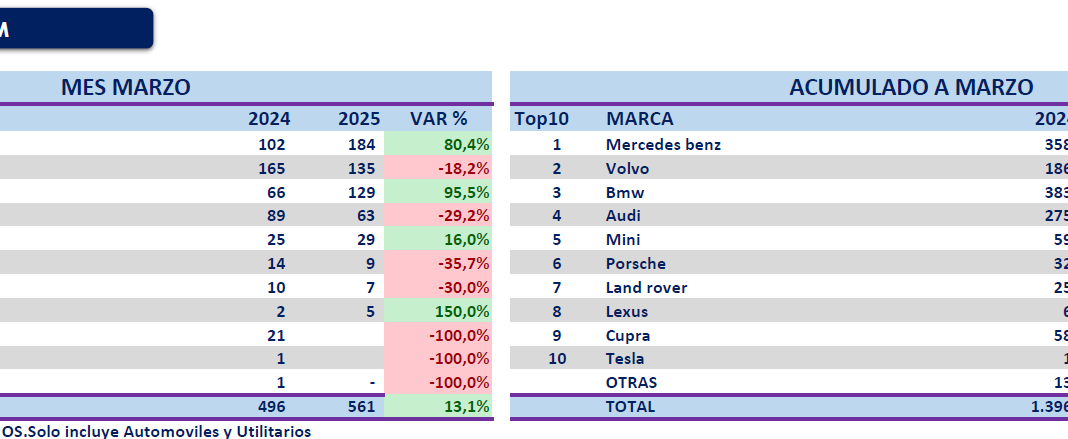Select the OTRAS row label
The width and height of the screenshot is (1068, 439).
tap(632, 382)
